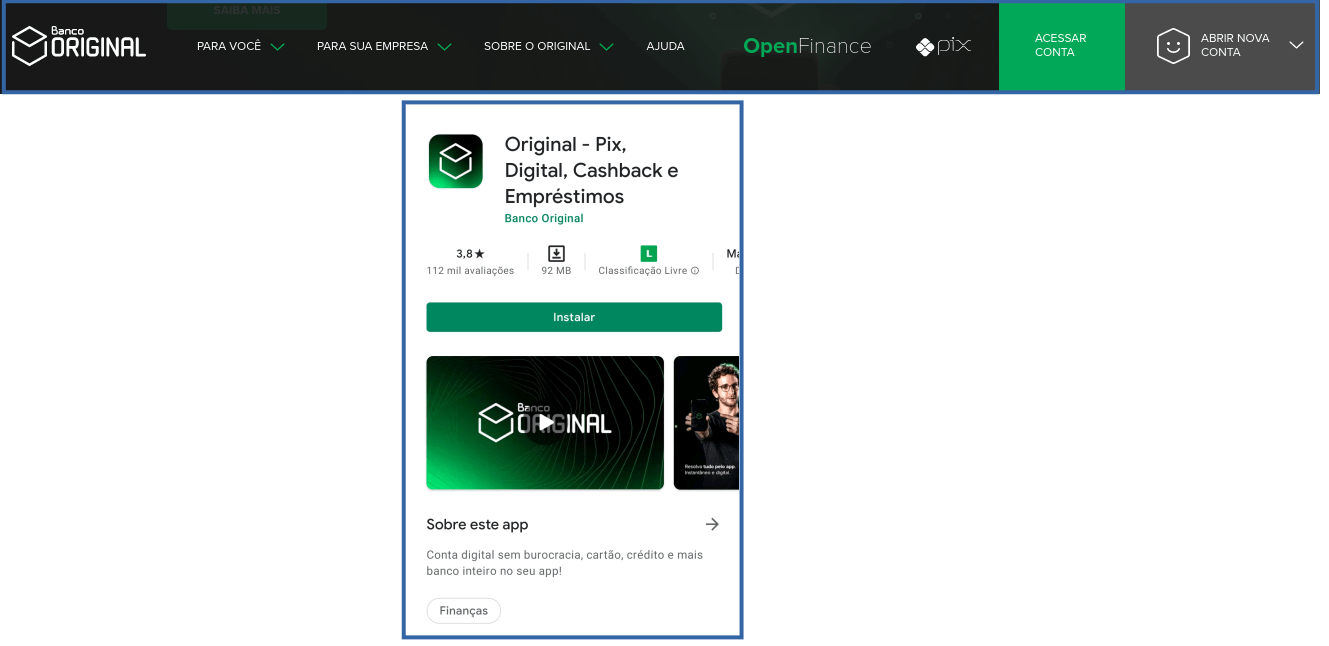Expand the PARA SUA EMPRESA dropdown
Image resolution: width=1329 pixels, height=646 pixels.
click(383, 46)
